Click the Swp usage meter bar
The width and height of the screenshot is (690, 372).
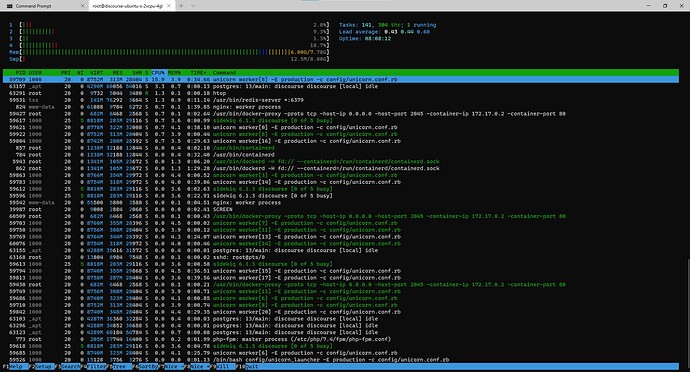point(169,59)
